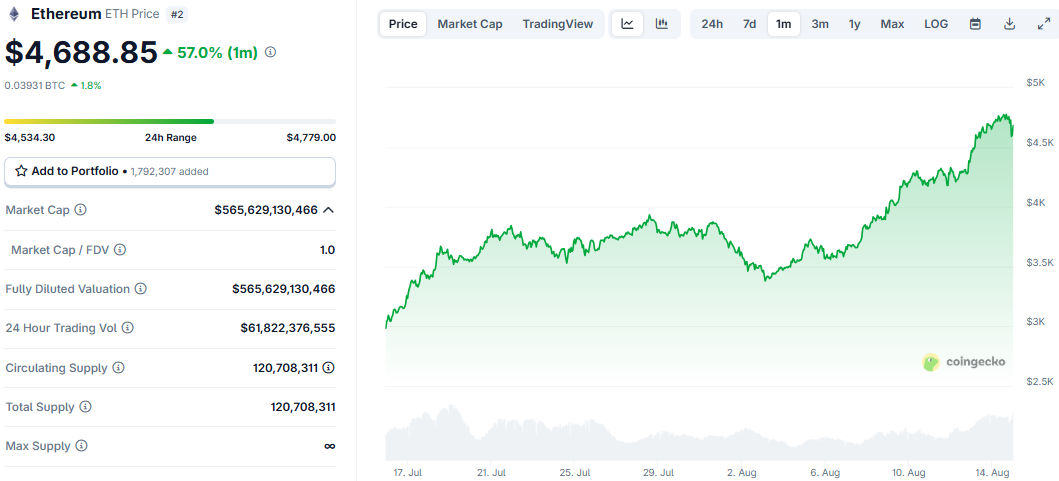The width and height of the screenshot is (1059, 481).
Task: Select the Market Cap chart tab
Action: click(470, 24)
